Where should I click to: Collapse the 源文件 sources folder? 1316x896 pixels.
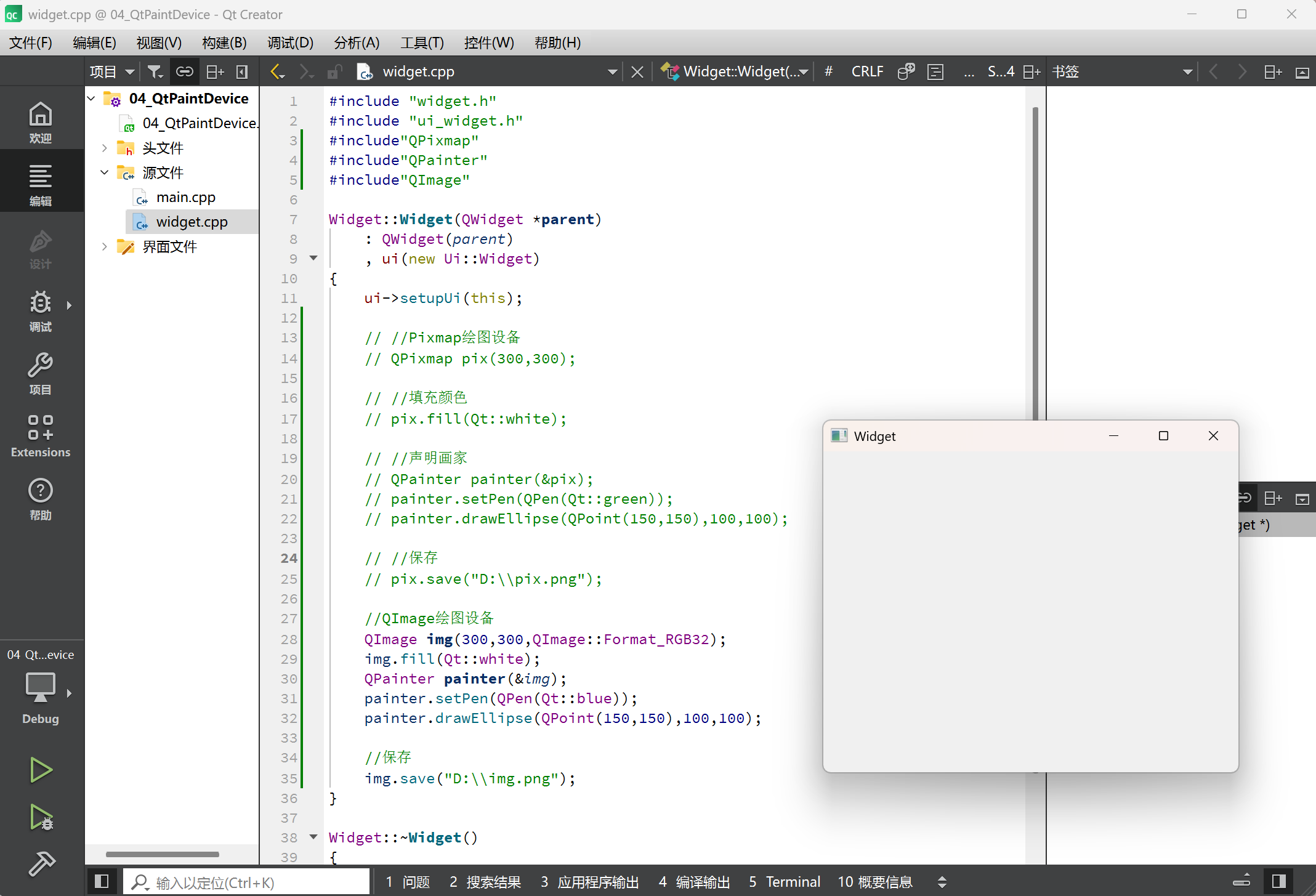(104, 172)
